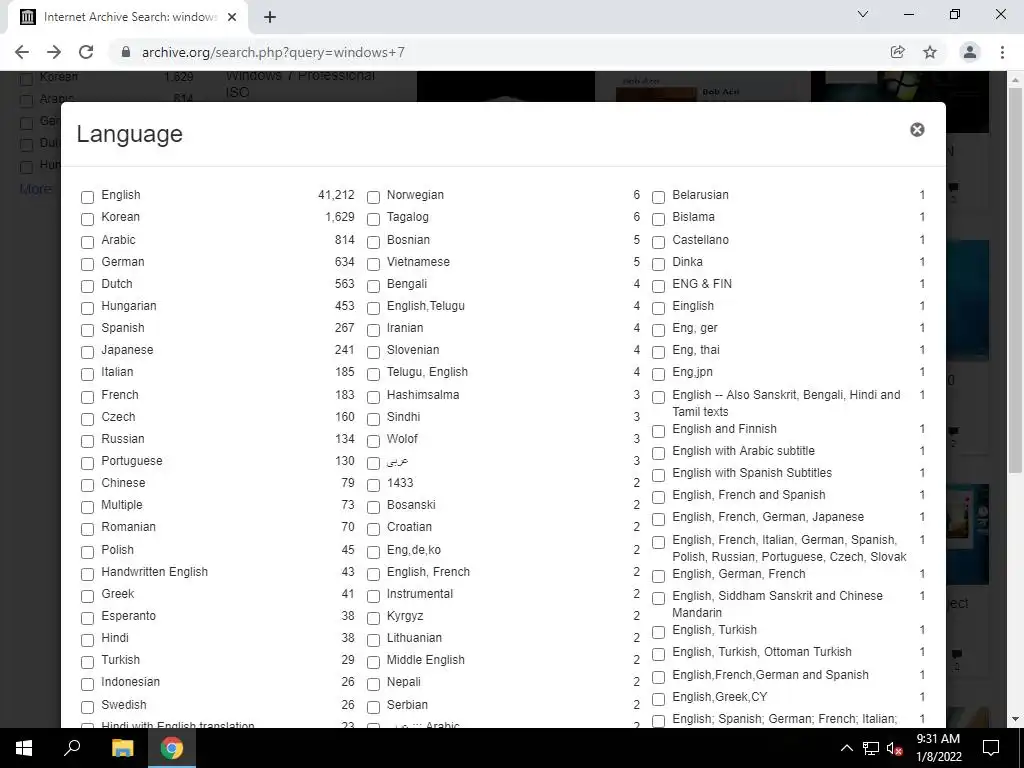Check the English language checkbox

coord(88,197)
